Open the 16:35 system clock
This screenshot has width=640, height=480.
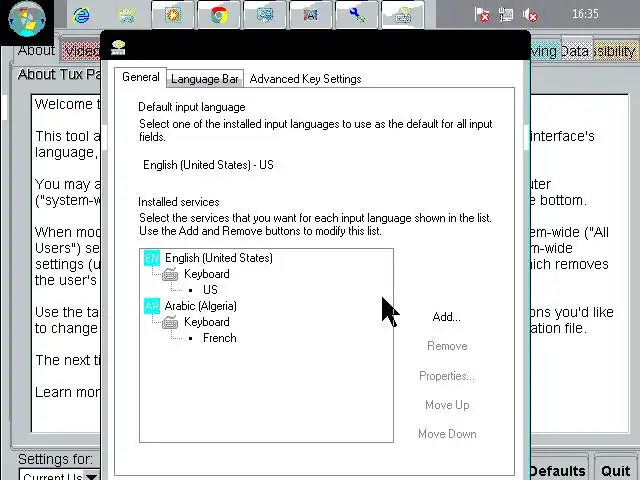pyautogui.click(x=585, y=14)
